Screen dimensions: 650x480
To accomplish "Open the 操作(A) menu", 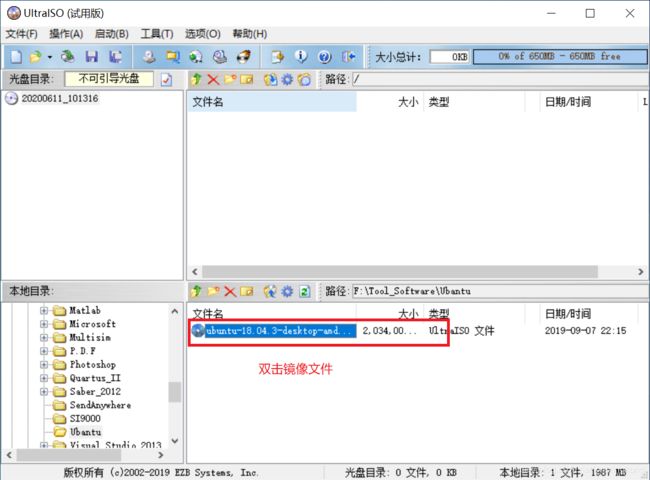I will (66, 34).
